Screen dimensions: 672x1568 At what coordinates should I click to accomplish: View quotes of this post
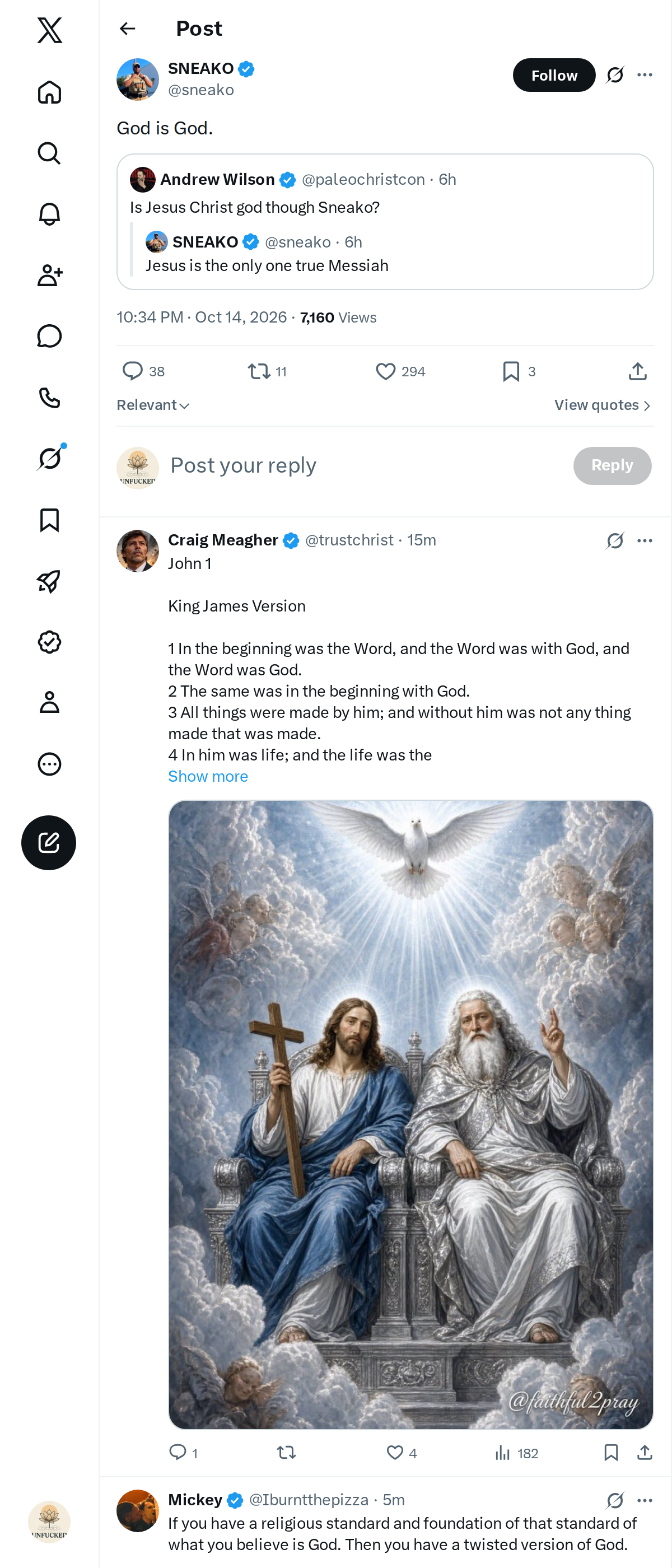click(603, 405)
